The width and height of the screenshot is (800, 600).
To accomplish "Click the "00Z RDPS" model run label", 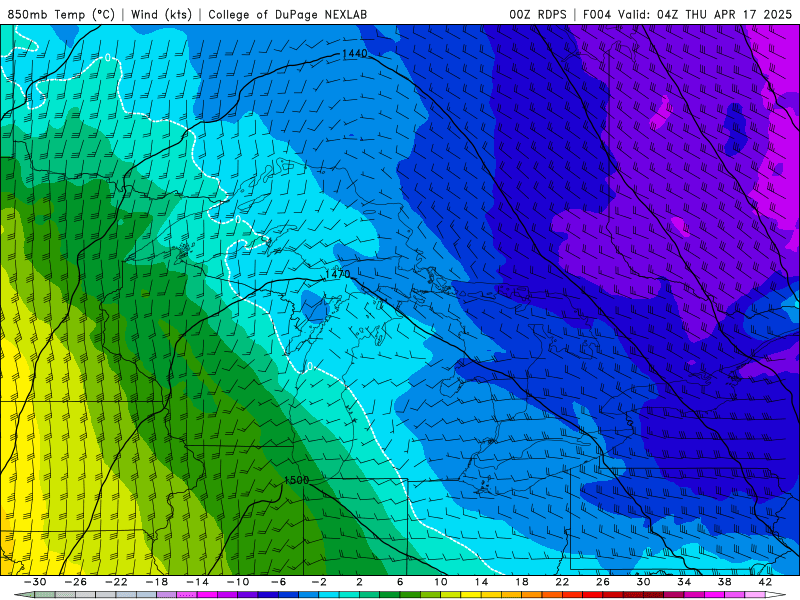I will click(x=538, y=14).
